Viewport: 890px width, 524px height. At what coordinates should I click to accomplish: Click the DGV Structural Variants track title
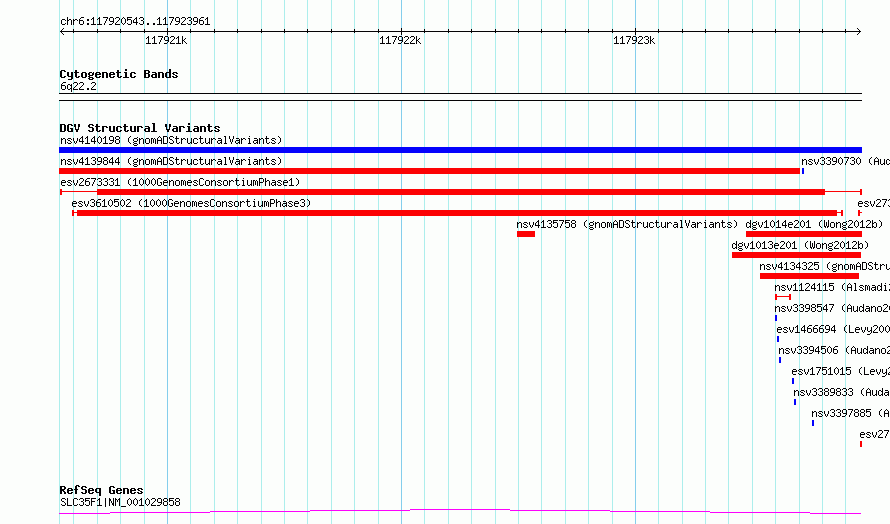click(x=140, y=128)
